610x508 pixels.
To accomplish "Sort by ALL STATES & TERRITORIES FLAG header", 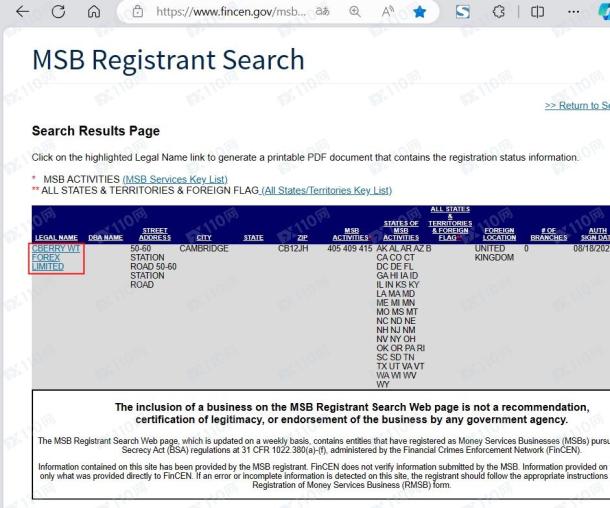I will (x=450, y=223).
